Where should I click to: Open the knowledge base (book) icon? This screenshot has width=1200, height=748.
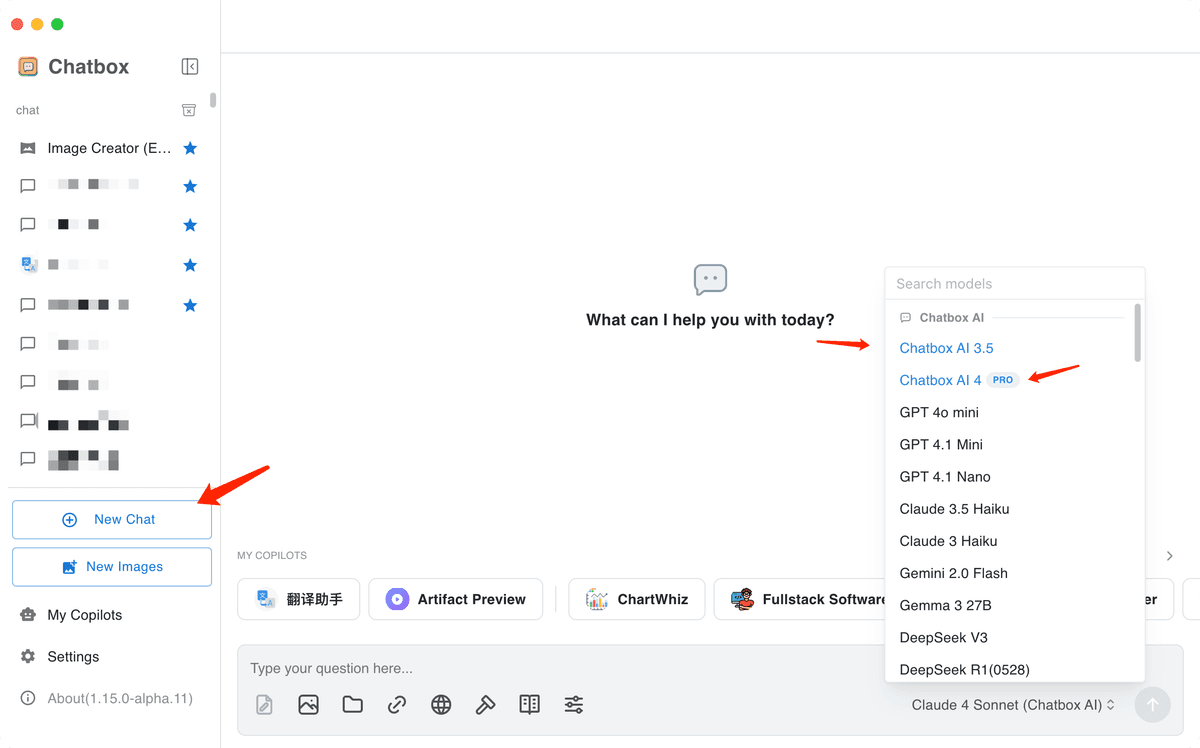point(529,704)
